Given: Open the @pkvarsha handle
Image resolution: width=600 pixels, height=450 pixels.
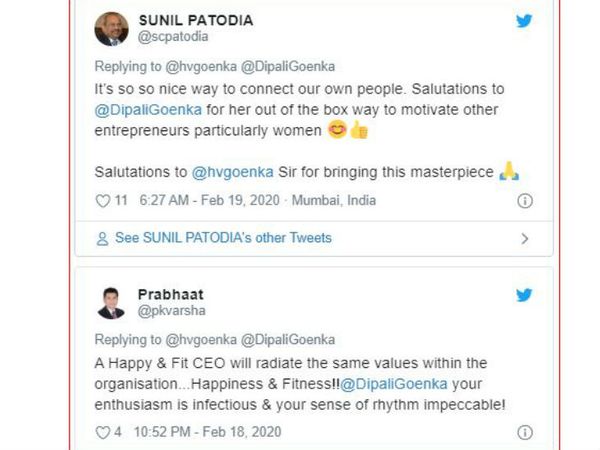Looking at the screenshot, I should coord(165,312).
